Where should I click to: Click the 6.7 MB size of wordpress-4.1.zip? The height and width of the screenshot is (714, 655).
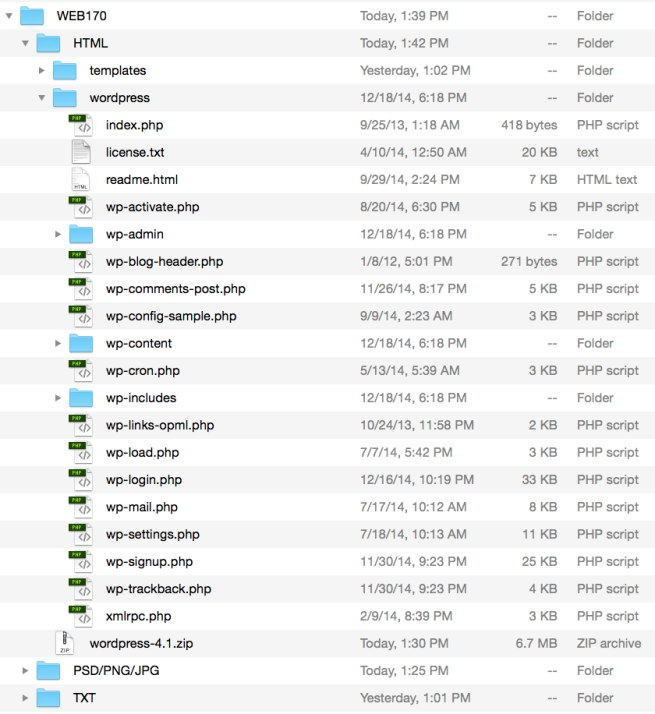tap(537, 643)
